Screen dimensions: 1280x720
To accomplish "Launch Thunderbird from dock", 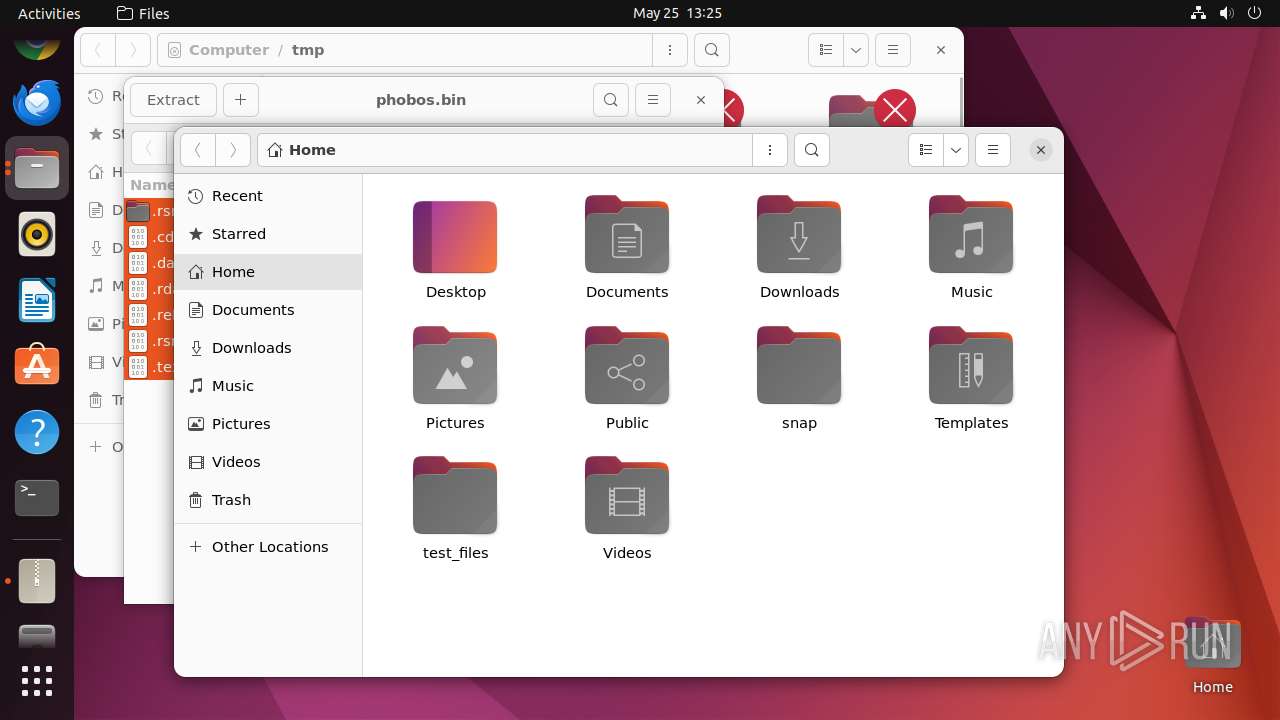I will coord(37,102).
